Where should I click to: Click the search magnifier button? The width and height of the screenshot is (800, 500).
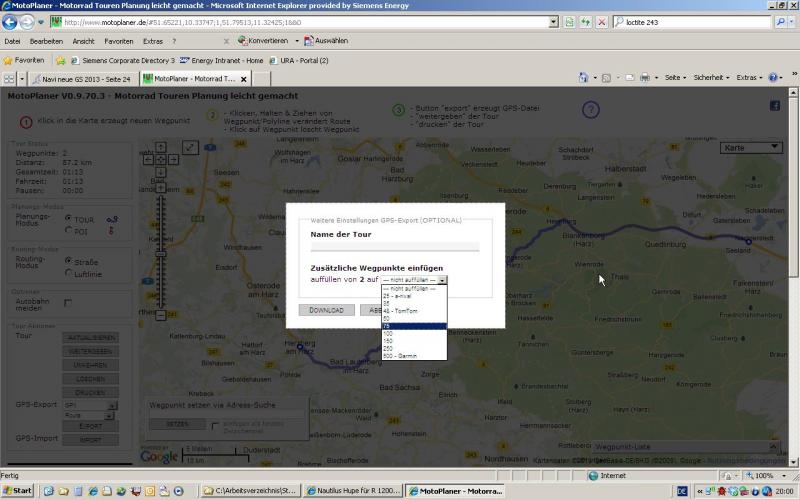(780, 22)
